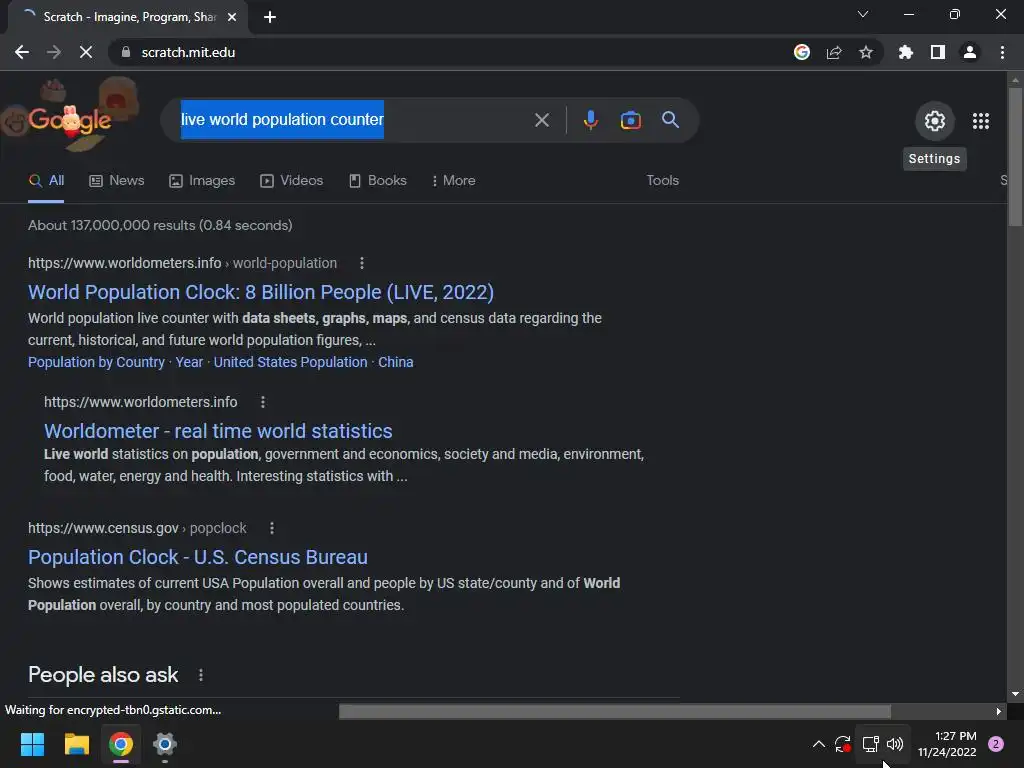Image resolution: width=1024 pixels, height=768 pixels.
Task: Open the Chrome profile icon
Action: (970, 52)
